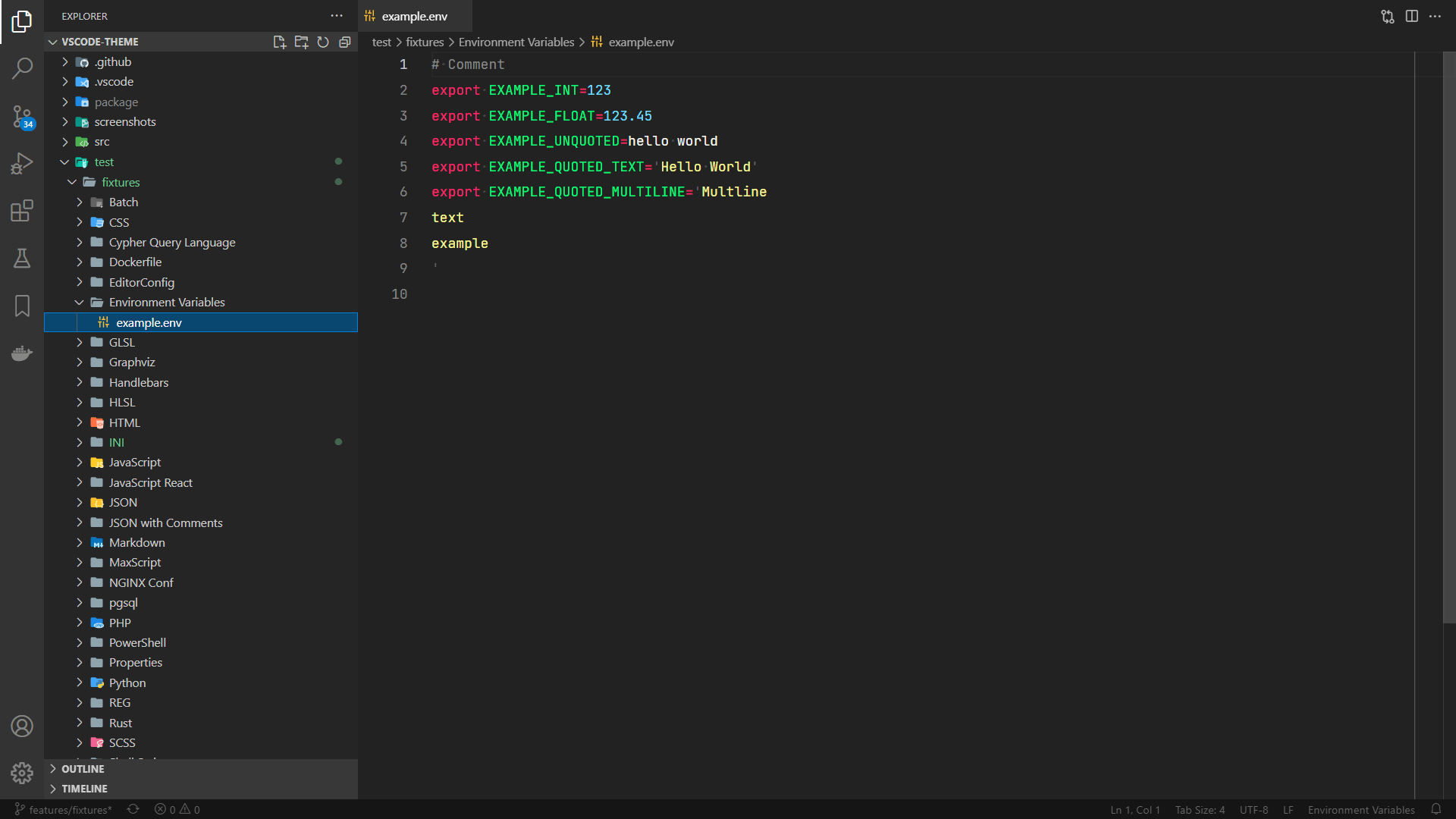Image resolution: width=1456 pixels, height=819 pixels.
Task: Collapse the Environment Variables folder
Action: click(x=167, y=302)
